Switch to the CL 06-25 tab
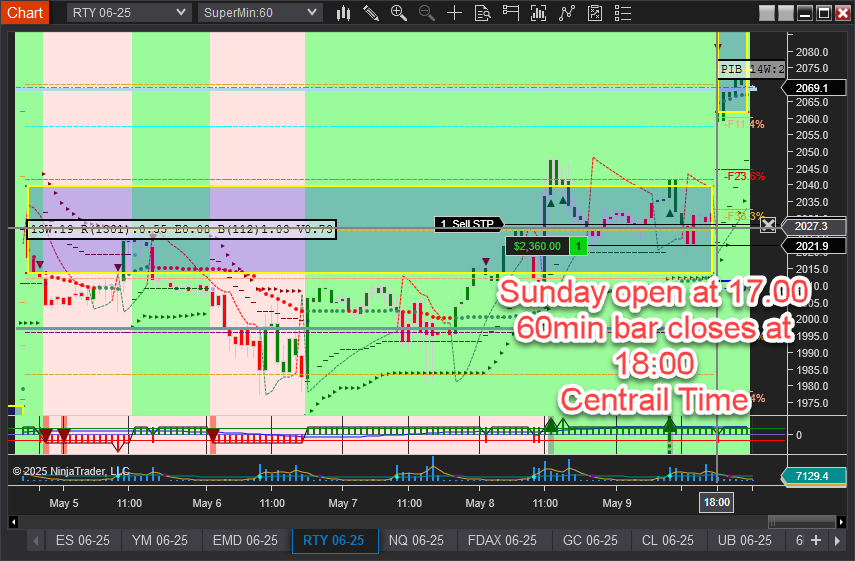855x561 pixels. 667,540
